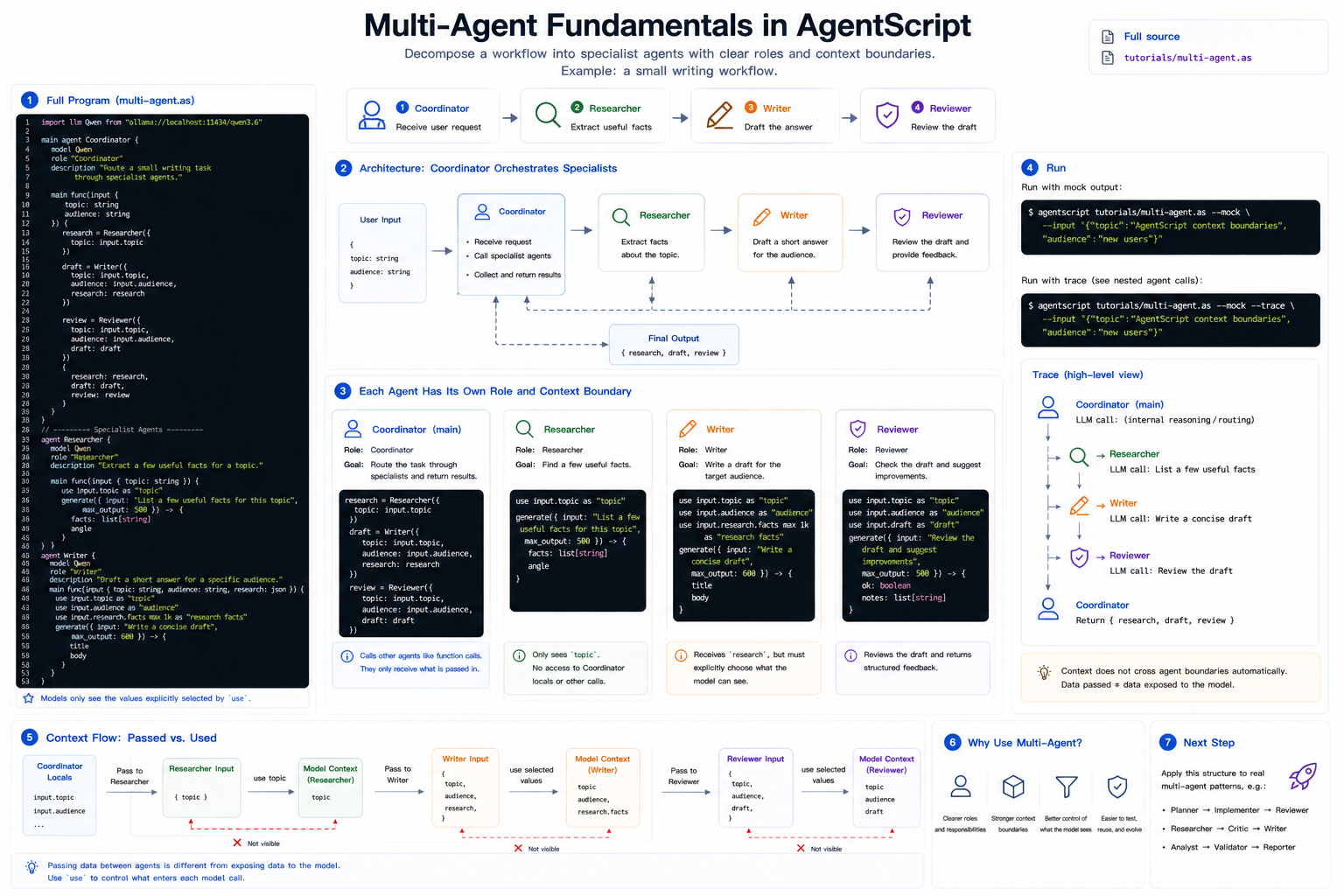Click the User Input box in the Architecture diagram
Viewport: 1344px width, 896px height.
[x=382, y=253]
